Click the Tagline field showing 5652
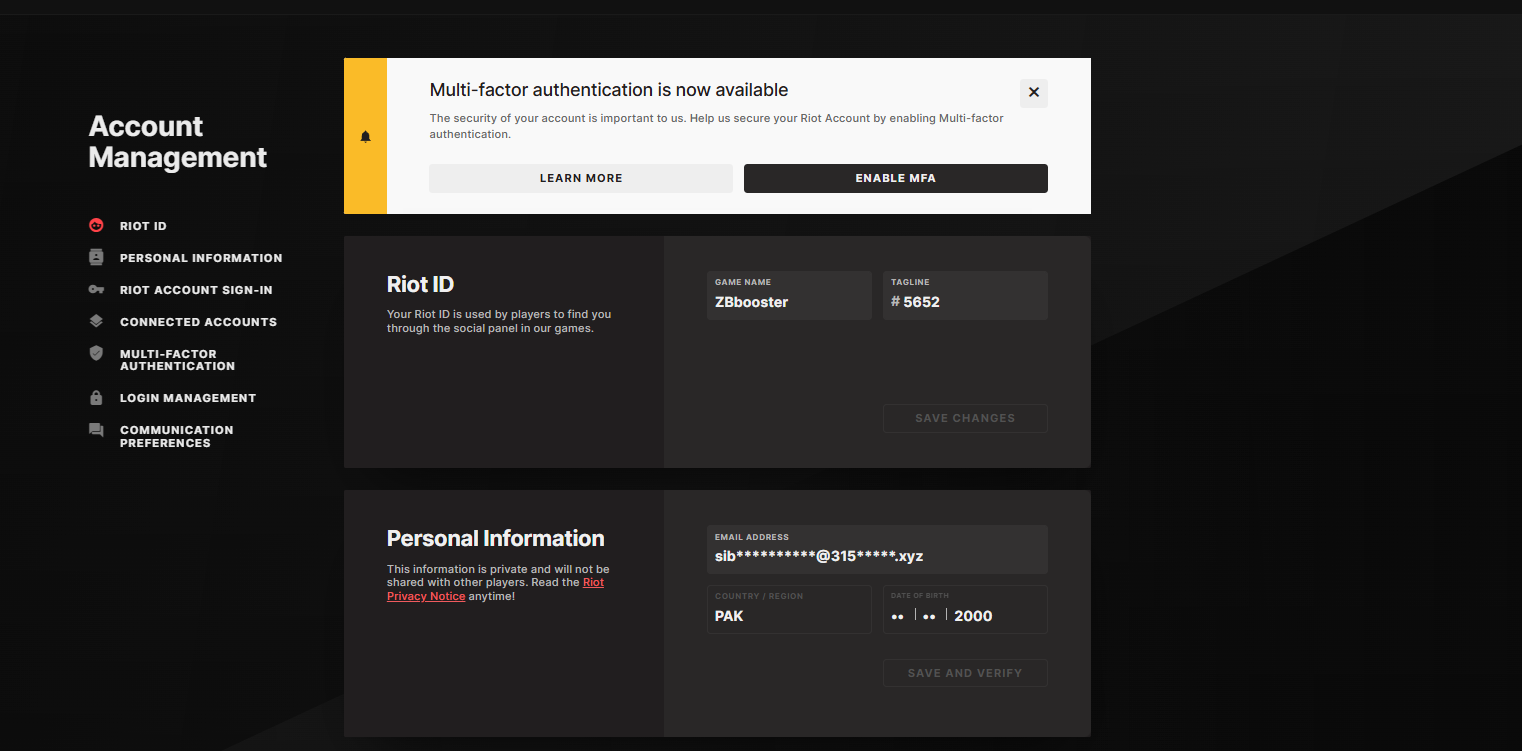 click(x=965, y=295)
